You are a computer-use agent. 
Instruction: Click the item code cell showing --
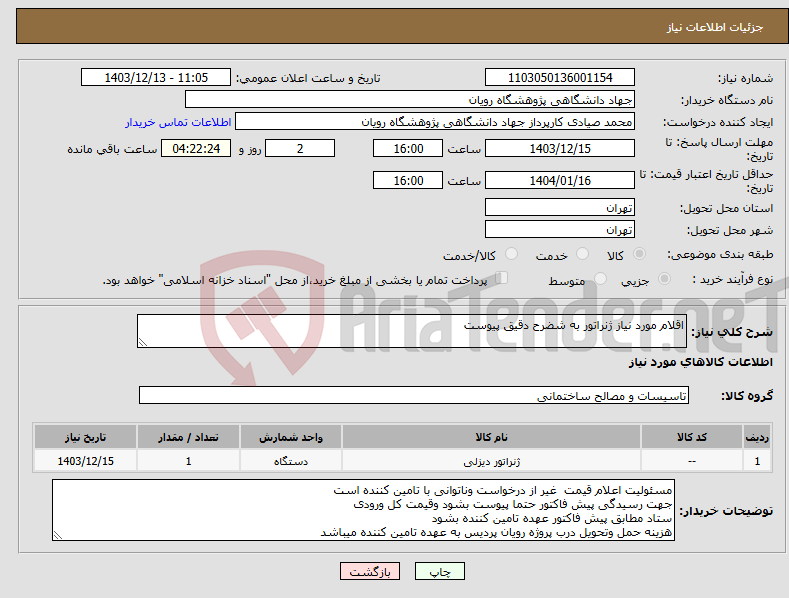point(692,461)
